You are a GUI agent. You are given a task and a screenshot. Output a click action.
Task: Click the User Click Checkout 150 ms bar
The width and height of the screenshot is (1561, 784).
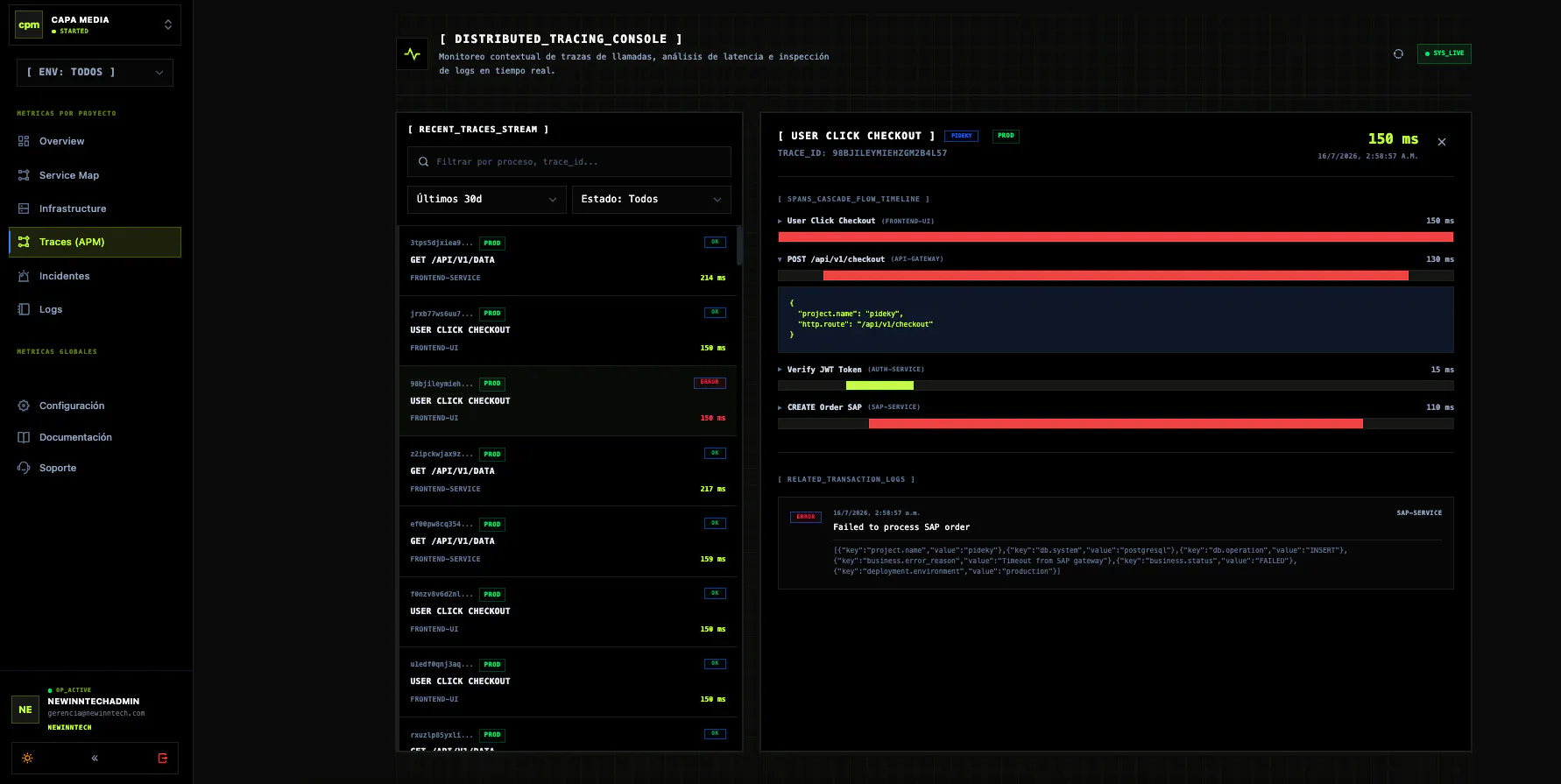(1115, 237)
